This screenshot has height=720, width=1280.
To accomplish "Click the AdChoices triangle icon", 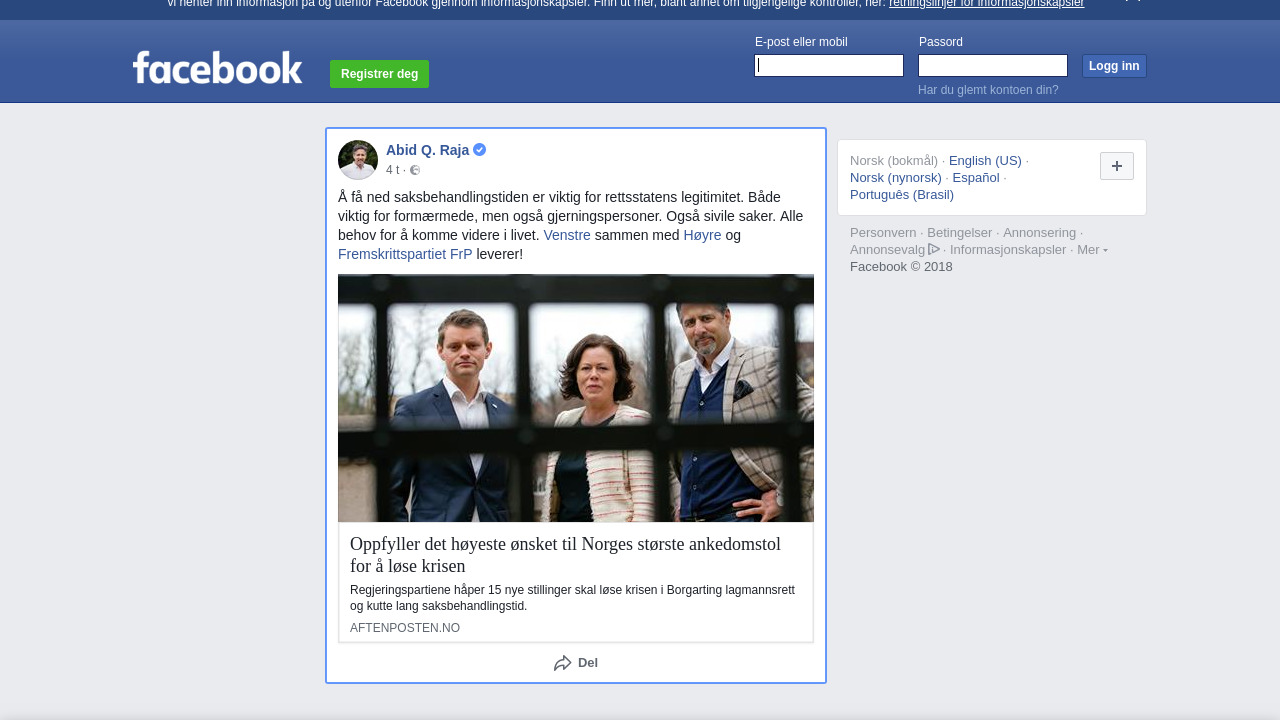I will click(x=934, y=249).
